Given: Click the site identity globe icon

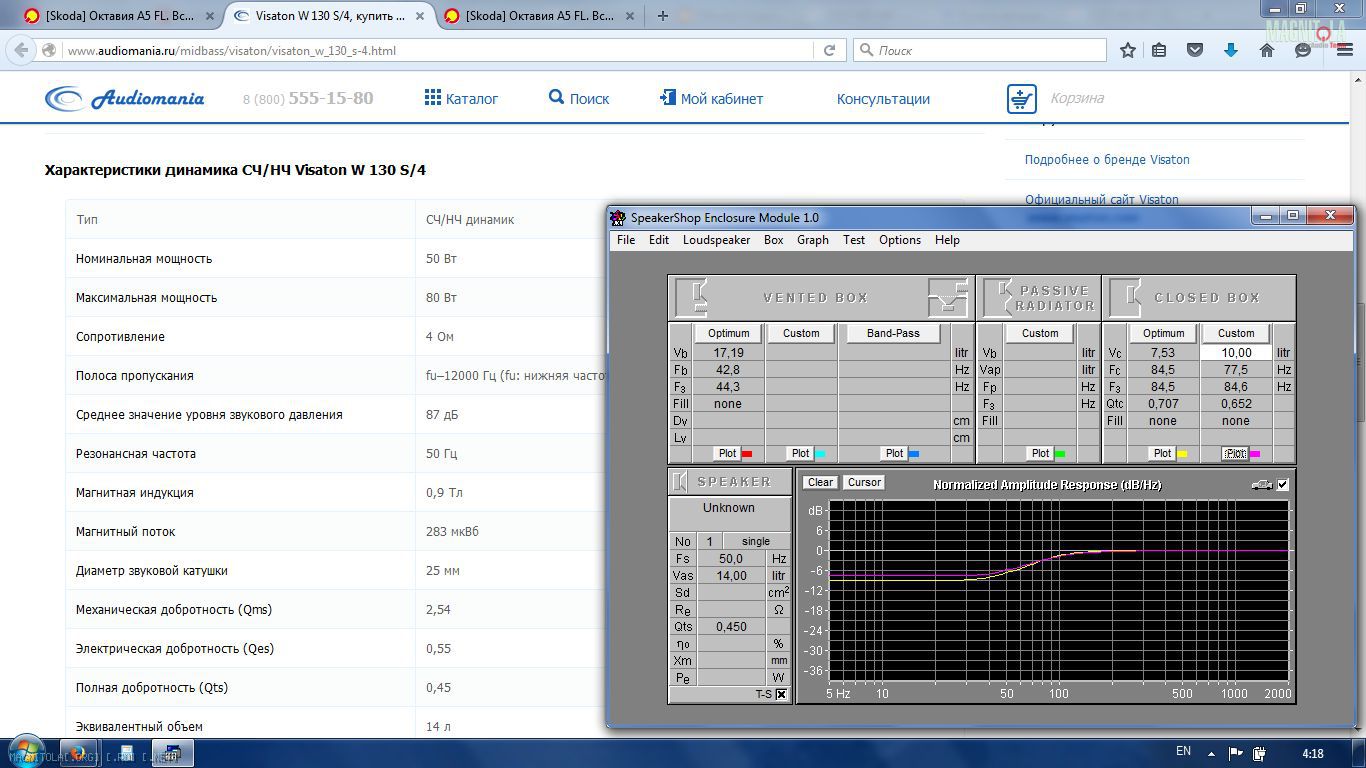Looking at the screenshot, I should [x=49, y=50].
